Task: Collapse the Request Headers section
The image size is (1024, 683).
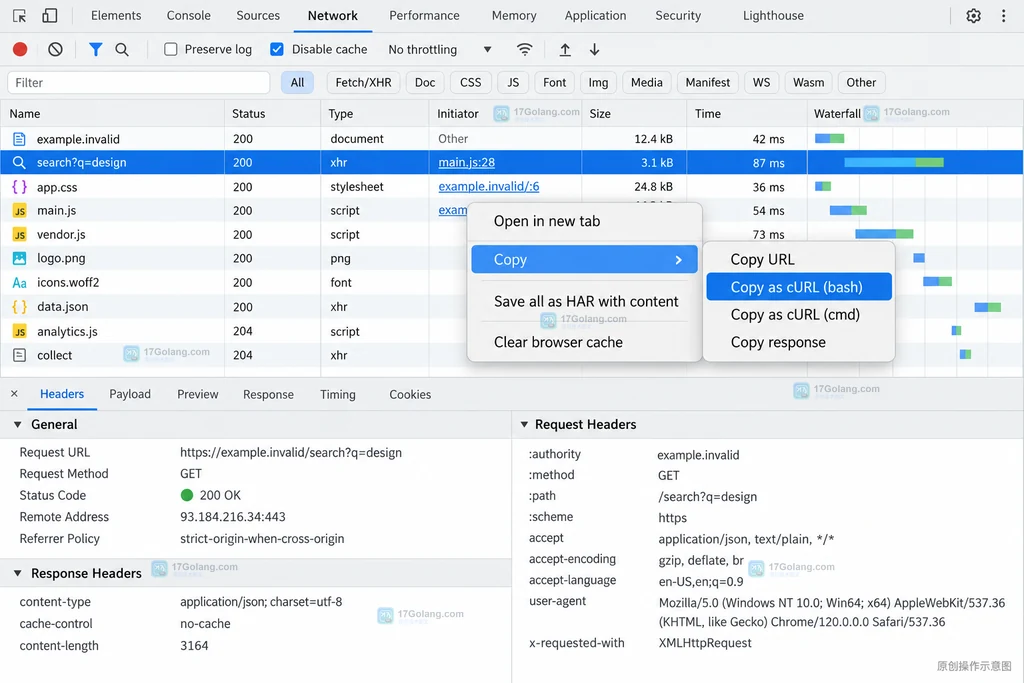Action: [x=524, y=424]
